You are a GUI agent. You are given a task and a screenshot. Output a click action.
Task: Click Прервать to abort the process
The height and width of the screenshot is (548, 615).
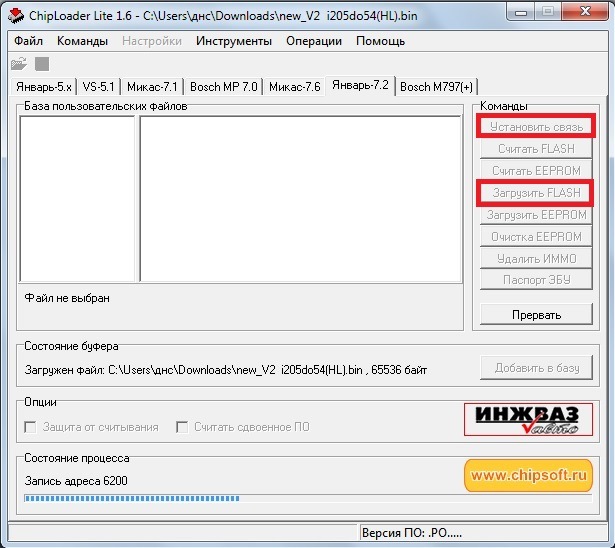pyautogui.click(x=536, y=314)
